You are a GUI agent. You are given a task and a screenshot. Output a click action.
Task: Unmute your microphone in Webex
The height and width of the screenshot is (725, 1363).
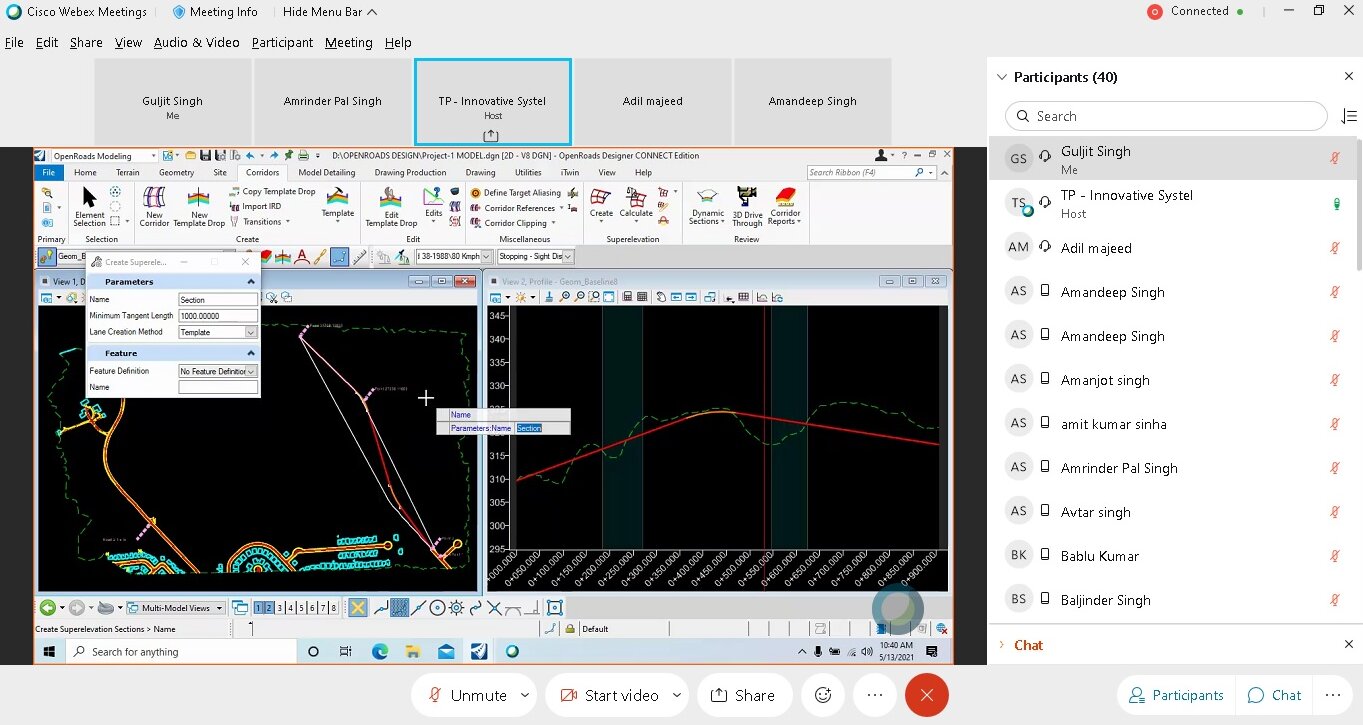click(x=467, y=695)
